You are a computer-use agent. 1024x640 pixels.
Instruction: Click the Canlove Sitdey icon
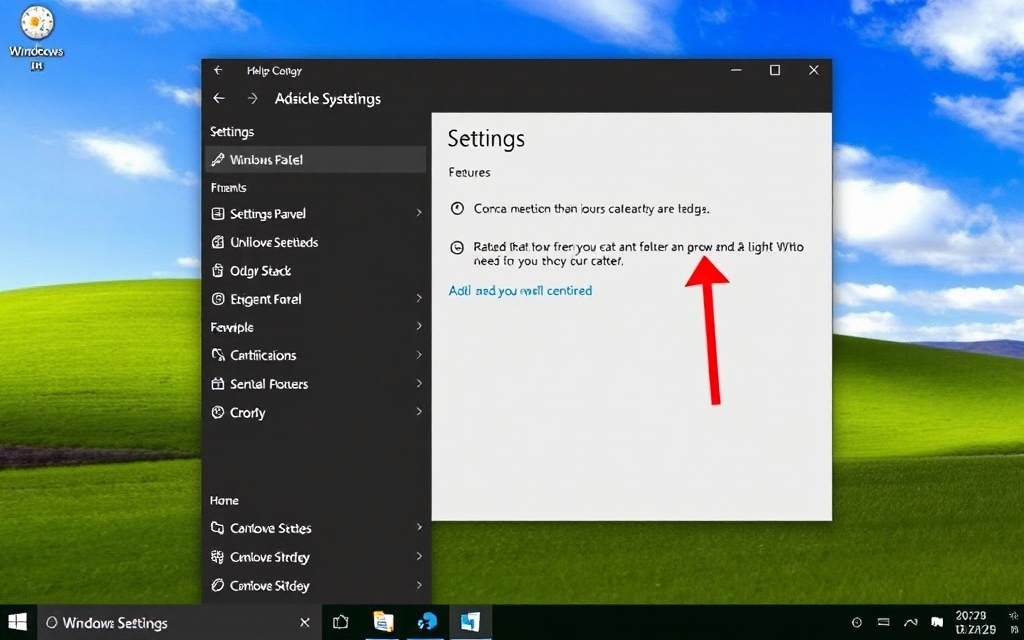coord(217,585)
